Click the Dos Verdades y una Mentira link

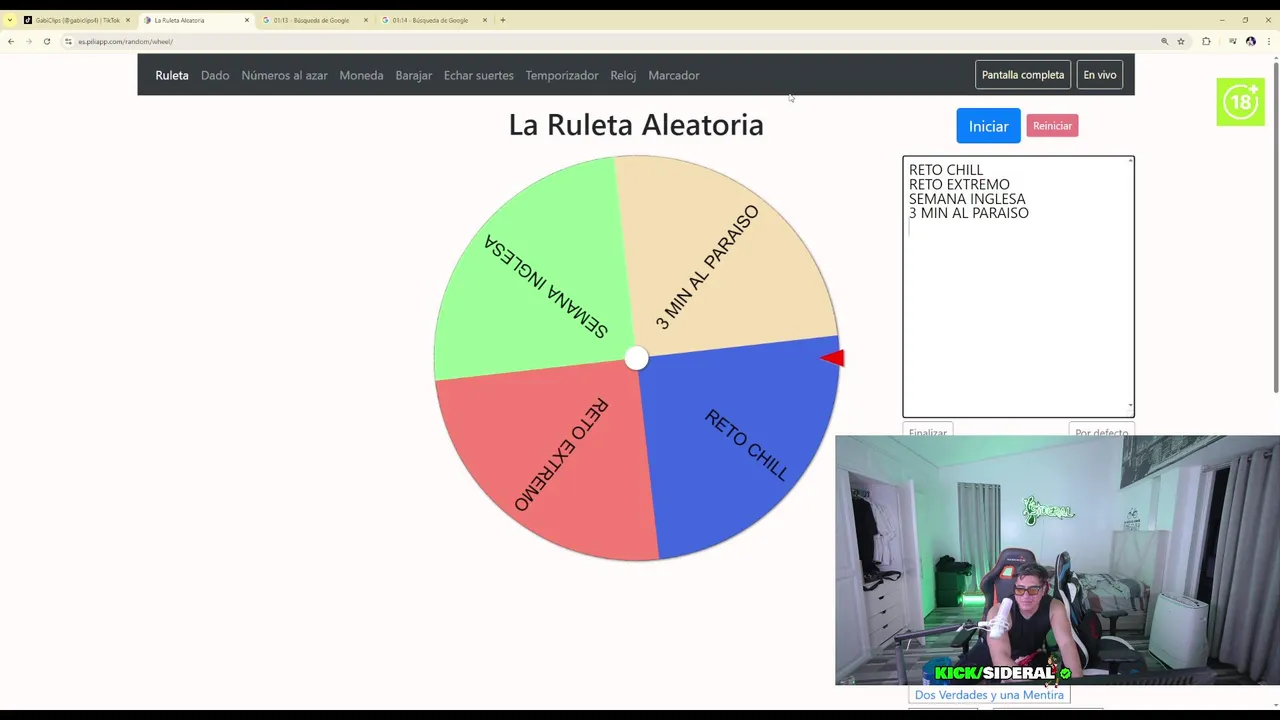coord(989,695)
